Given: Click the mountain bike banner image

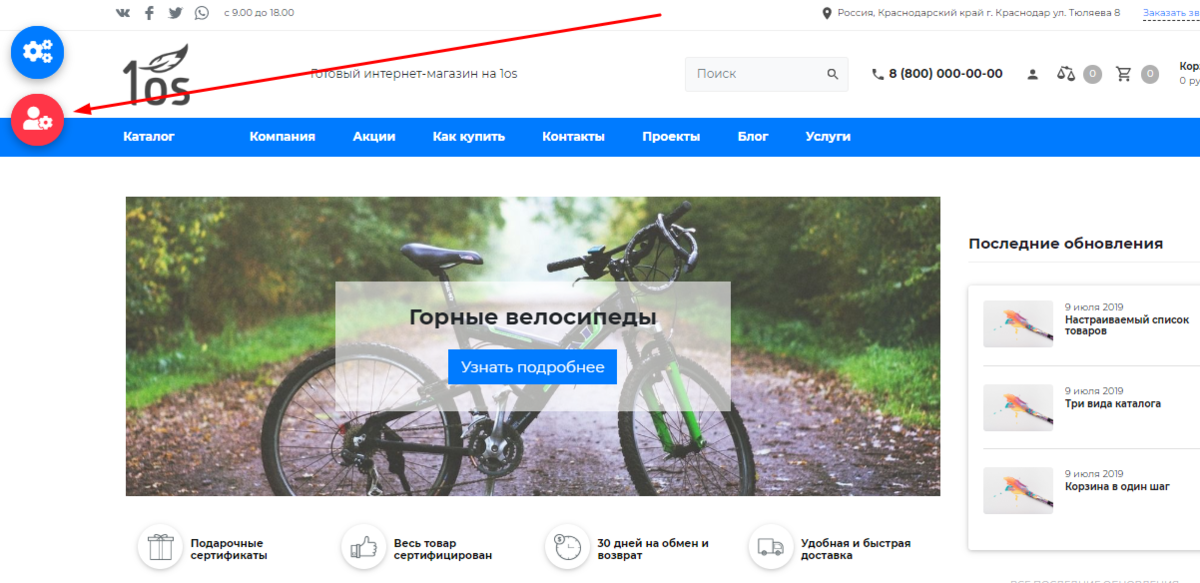Looking at the screenshot, I should [533, 346].
